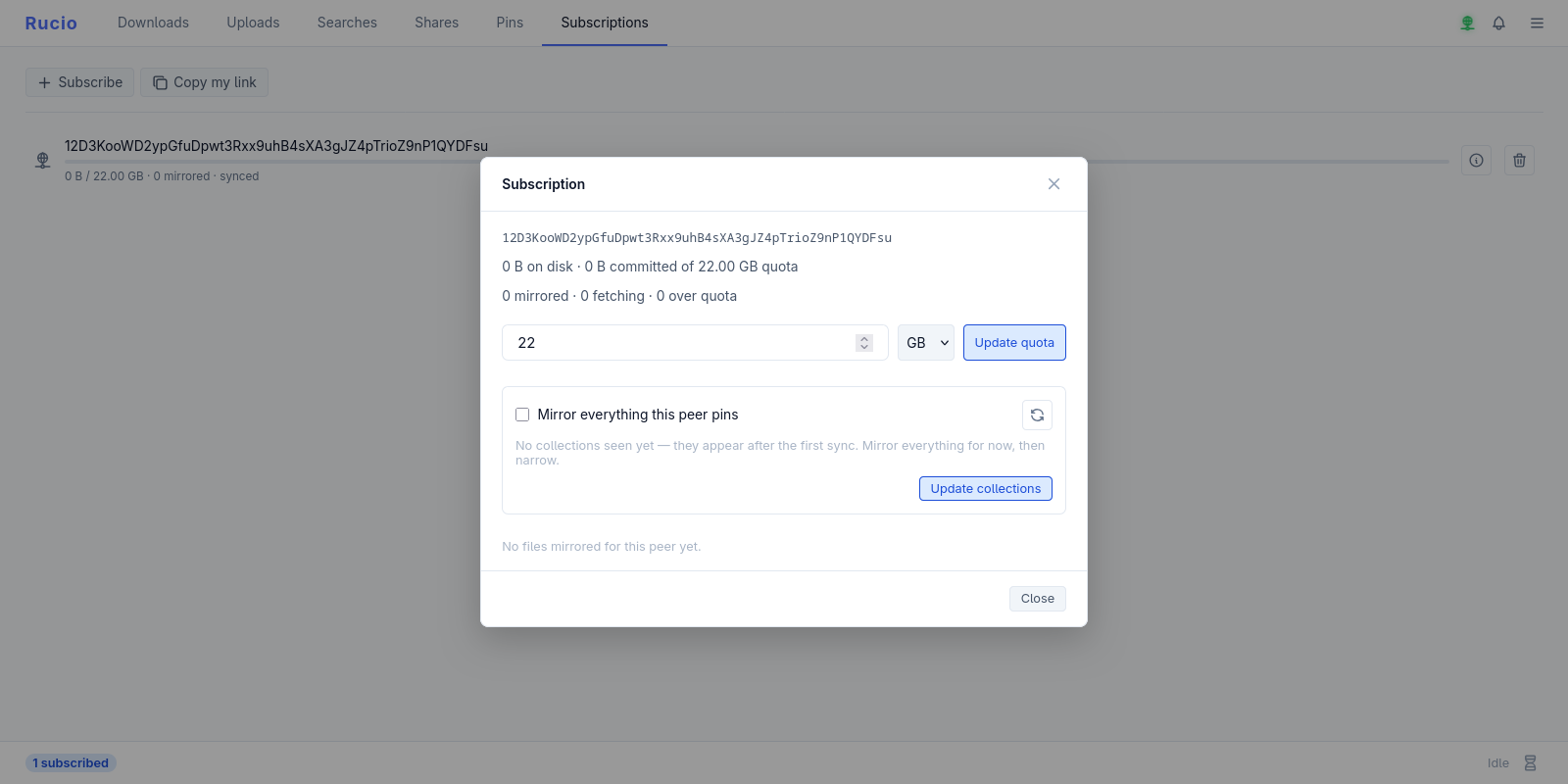Viewport: 1568px width, 784px height.
Task: Click the monospace peer ID in the dialog
Action: coord(697,237)
